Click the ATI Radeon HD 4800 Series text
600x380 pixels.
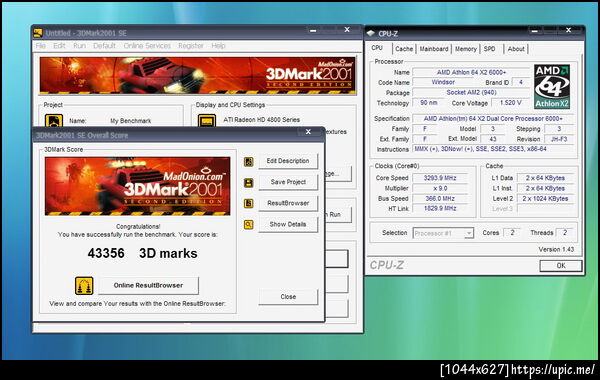tap(261, 120)
